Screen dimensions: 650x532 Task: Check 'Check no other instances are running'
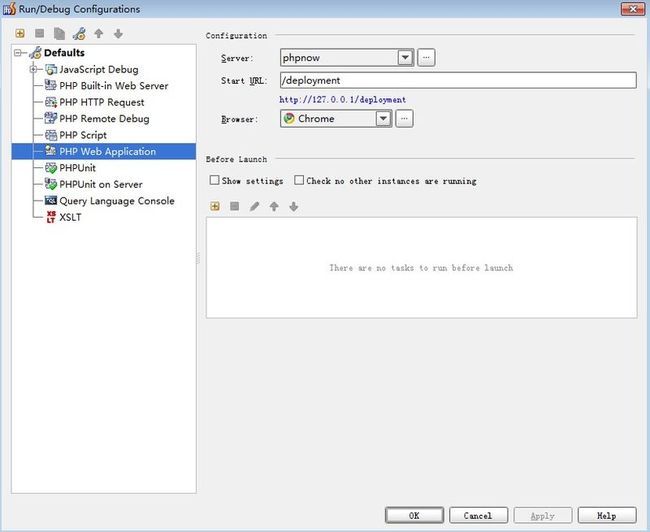(299, 180)
